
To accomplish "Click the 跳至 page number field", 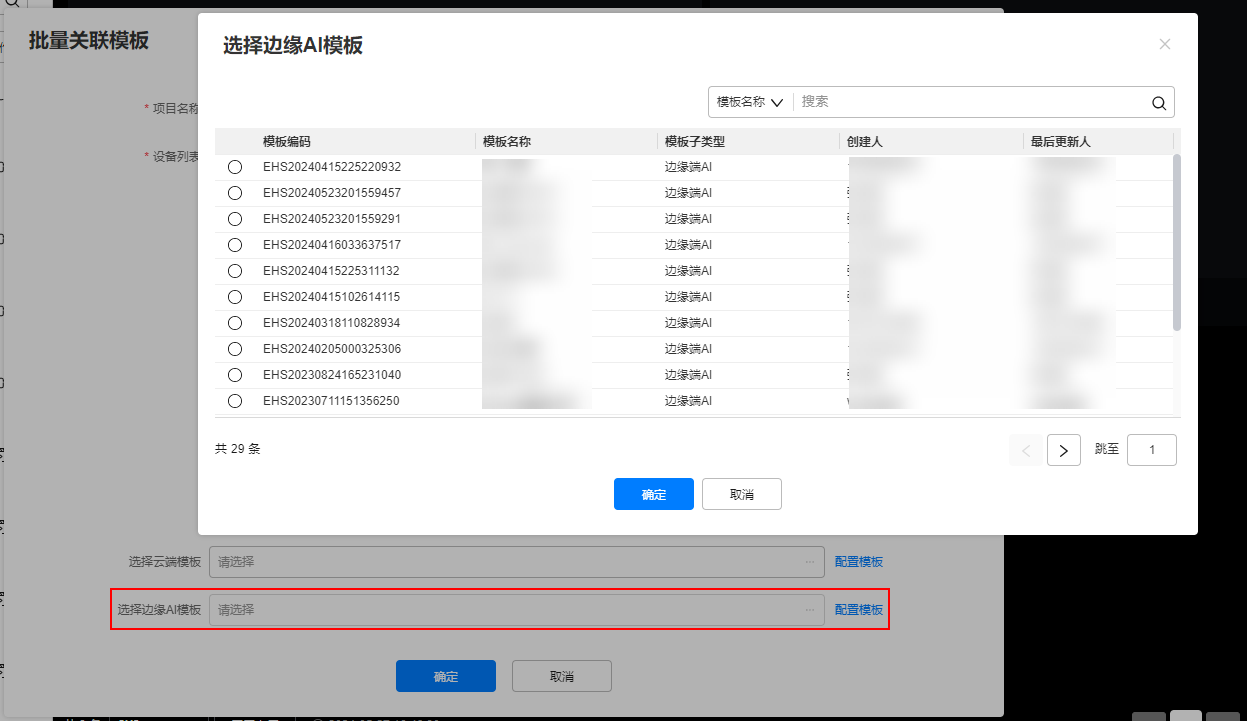I will point(1152,450).
